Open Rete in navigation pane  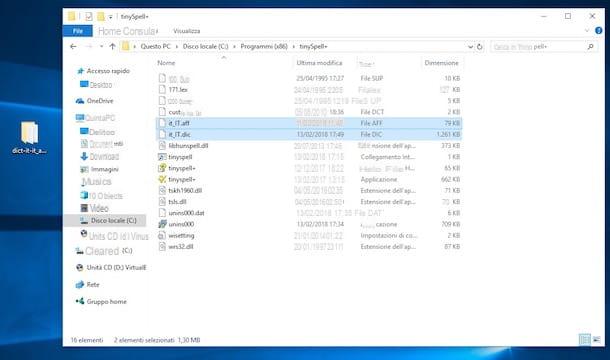(93, 284)
